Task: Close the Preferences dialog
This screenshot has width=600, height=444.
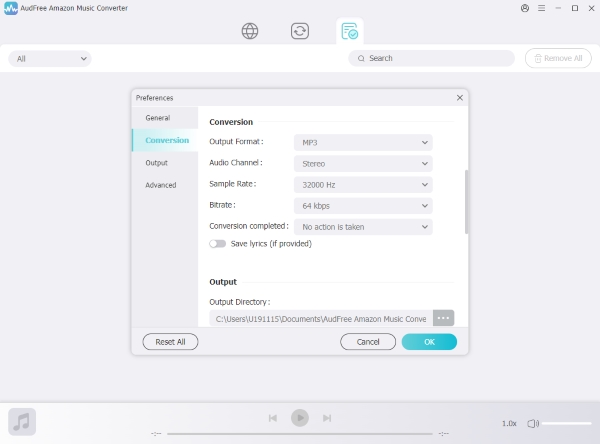Action: tap(460, 98)
